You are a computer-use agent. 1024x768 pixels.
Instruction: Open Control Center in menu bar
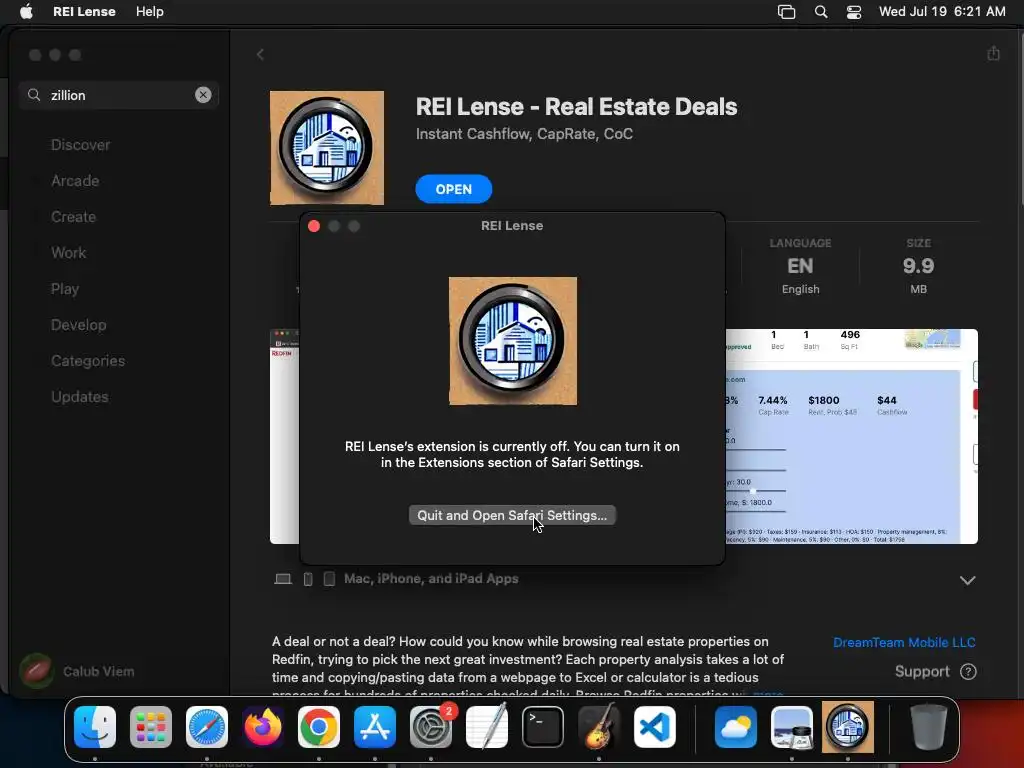pos(854,12)
